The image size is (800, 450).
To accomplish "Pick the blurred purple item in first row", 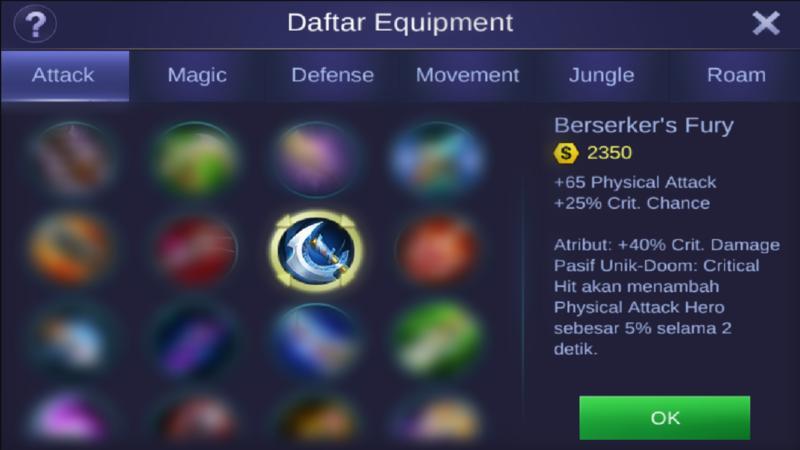I will tap(316, 159).
